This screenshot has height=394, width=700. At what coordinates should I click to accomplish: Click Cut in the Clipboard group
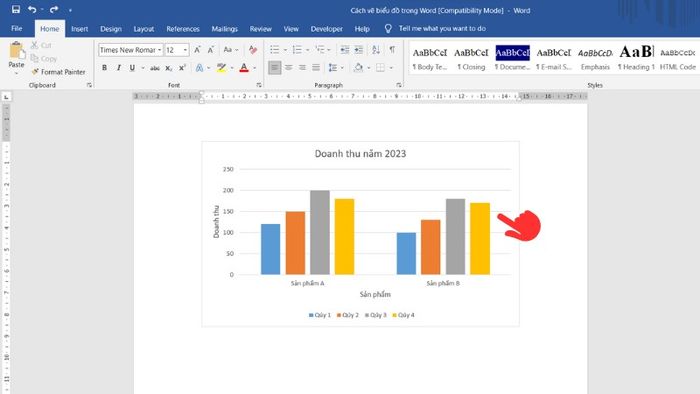tap(42, 45)
